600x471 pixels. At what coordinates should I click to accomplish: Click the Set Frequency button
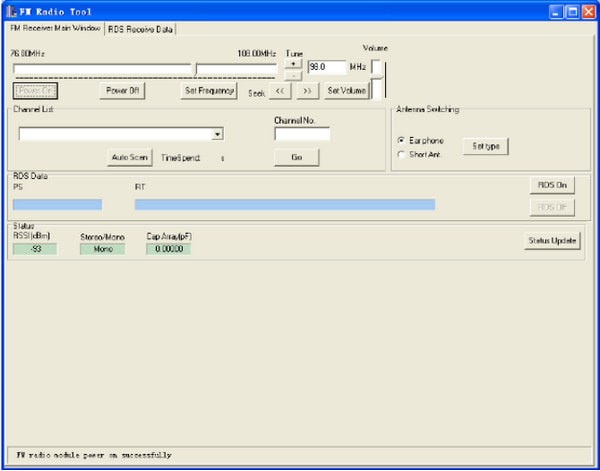pos(208,90)
